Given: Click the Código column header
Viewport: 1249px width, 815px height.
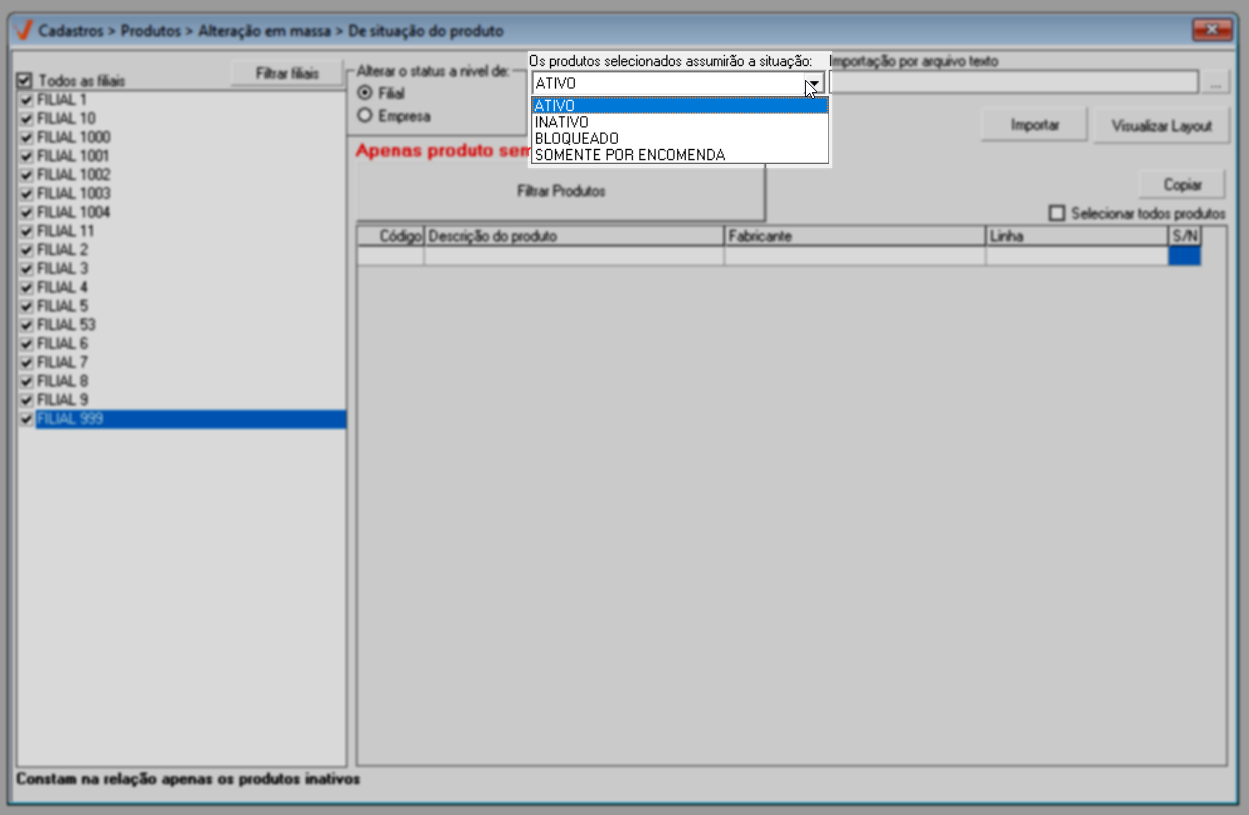Looking at the screenshot, I should click(391, 236).
